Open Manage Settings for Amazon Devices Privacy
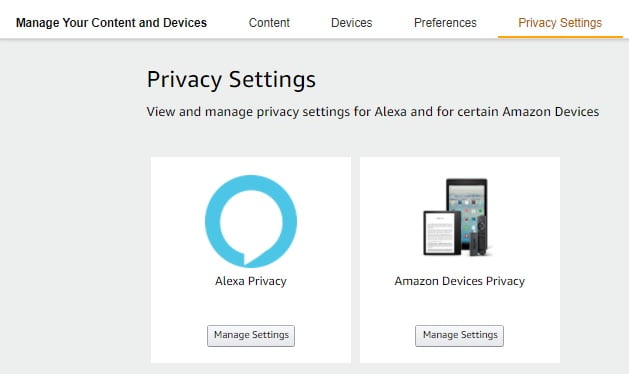 pos(459,335)
